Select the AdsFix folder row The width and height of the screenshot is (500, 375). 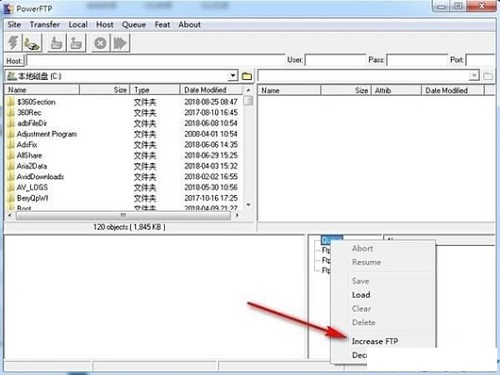tap(124, 144)
